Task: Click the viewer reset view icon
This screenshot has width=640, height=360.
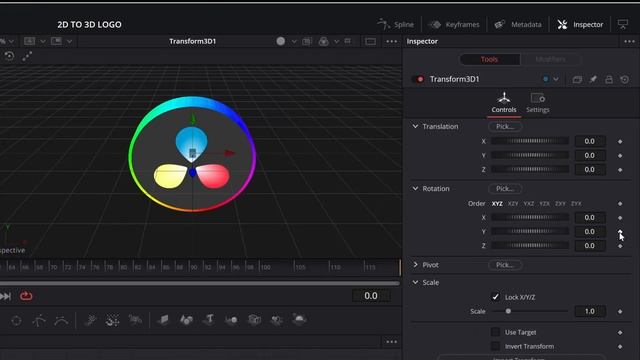Action: coord(9,56)
